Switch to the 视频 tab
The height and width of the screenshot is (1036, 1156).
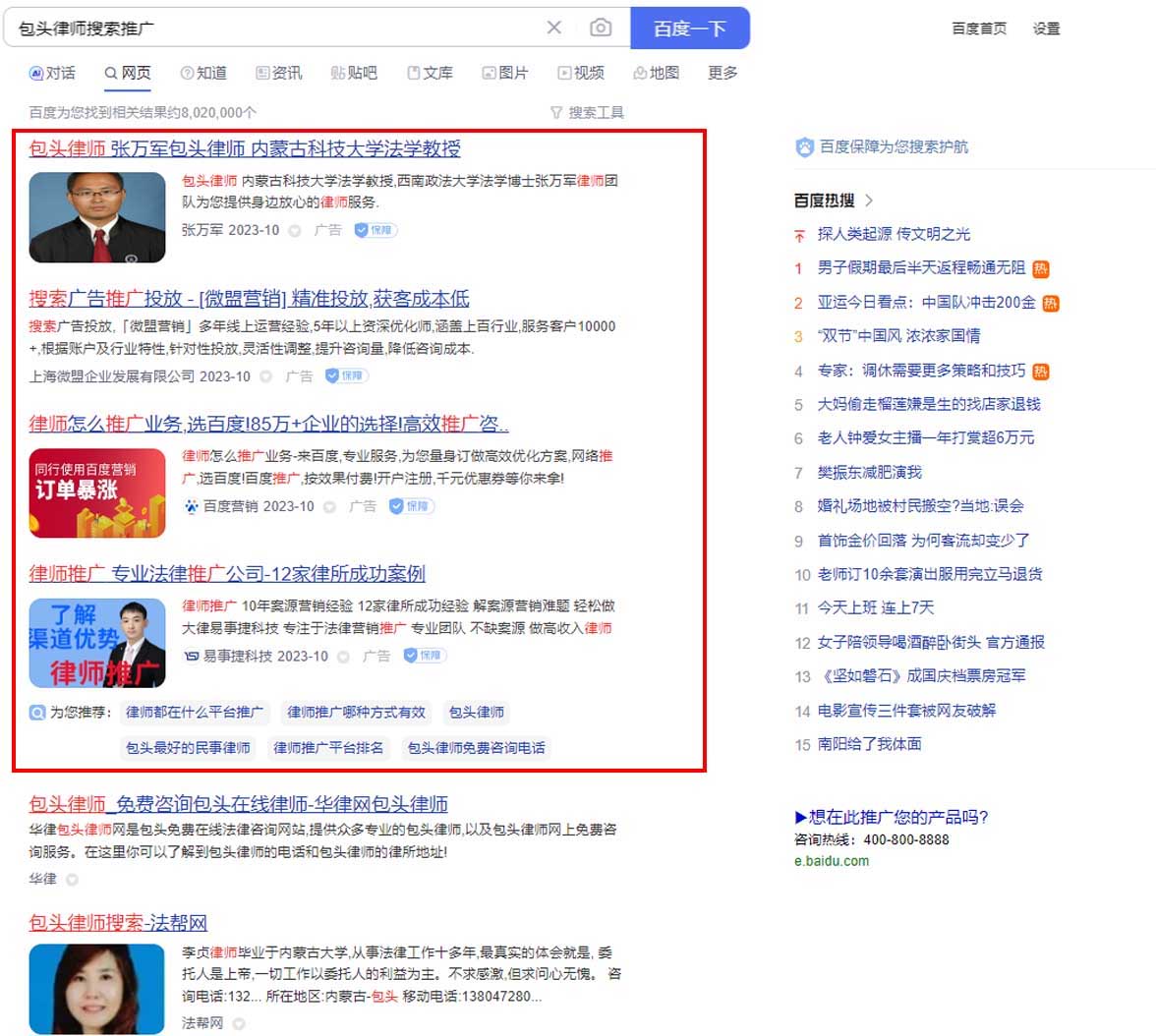coord(581,73)
